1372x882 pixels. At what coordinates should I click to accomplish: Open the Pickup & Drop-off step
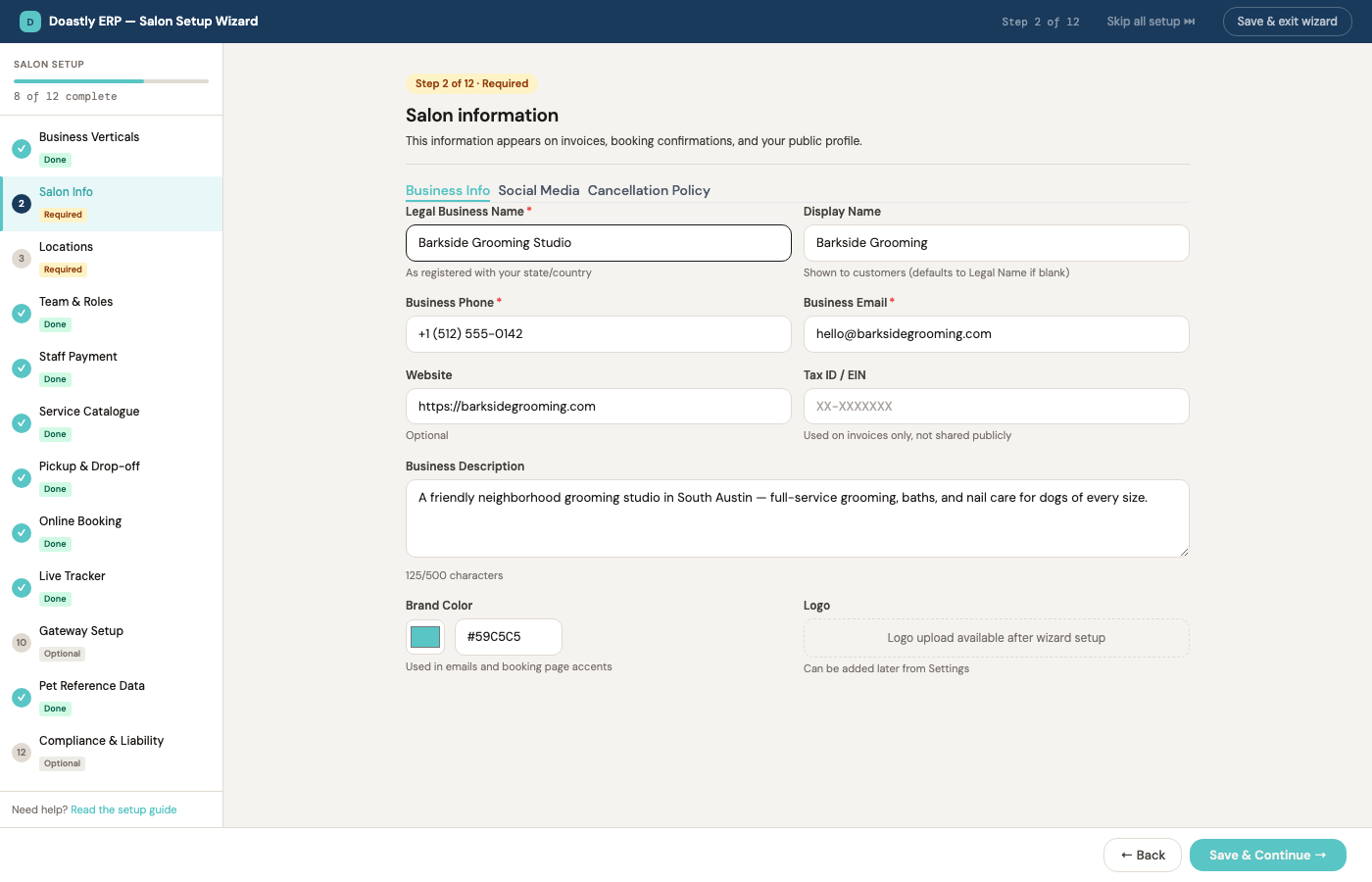112,478
